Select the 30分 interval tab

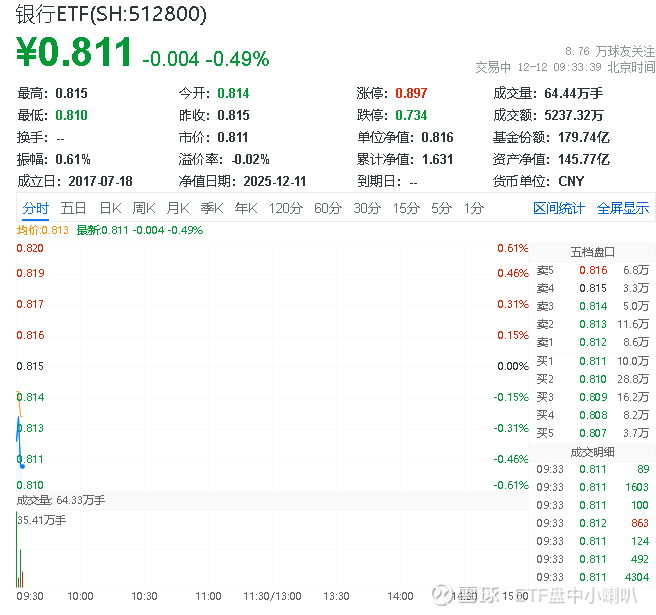coord(367,208)
